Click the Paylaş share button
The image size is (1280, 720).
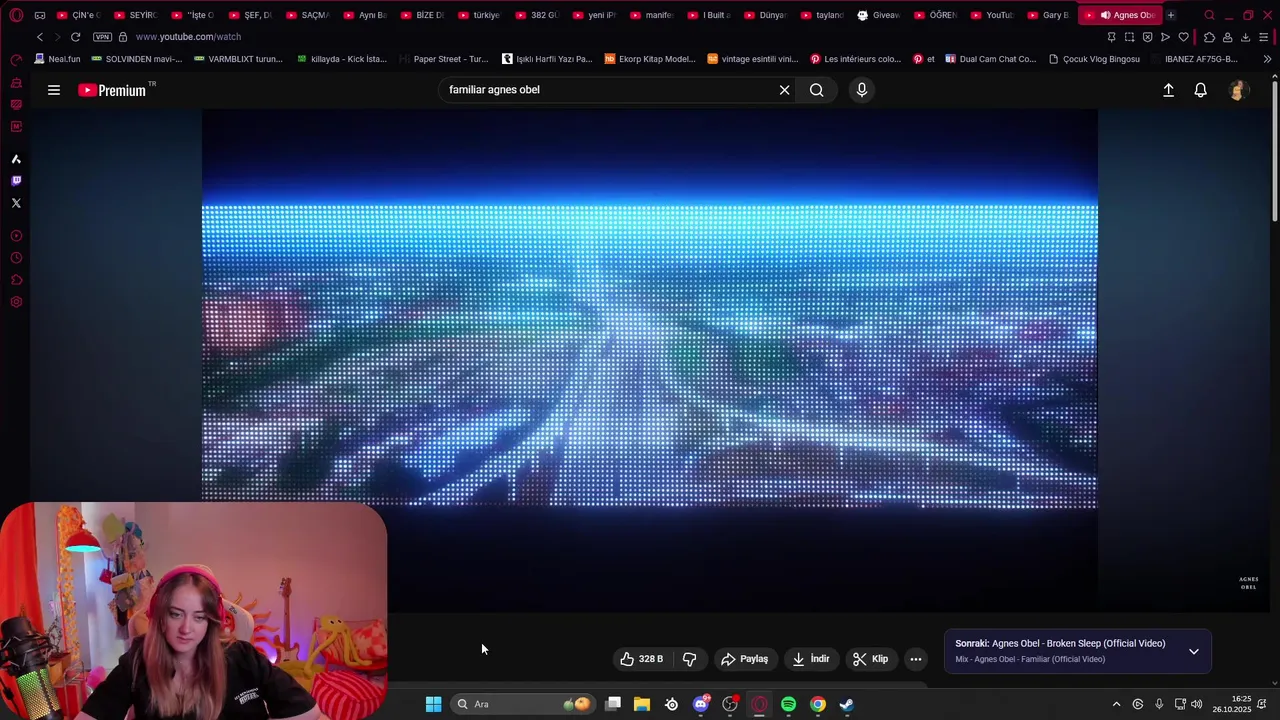coord(745,659)
